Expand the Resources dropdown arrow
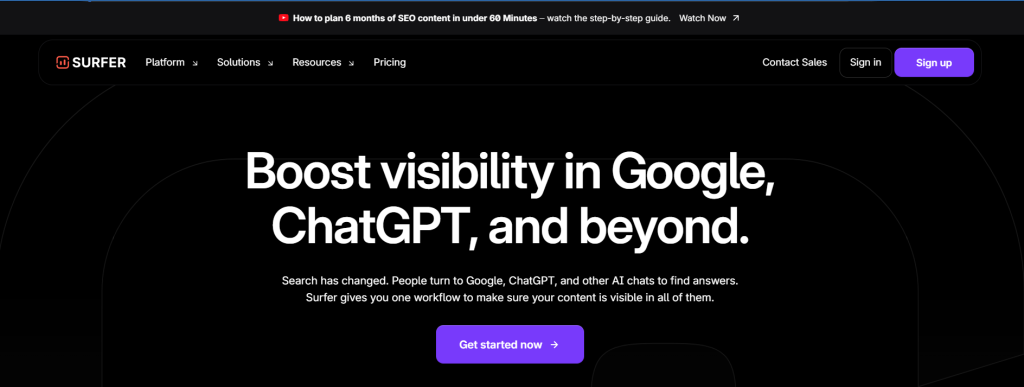 pos(351,63)
